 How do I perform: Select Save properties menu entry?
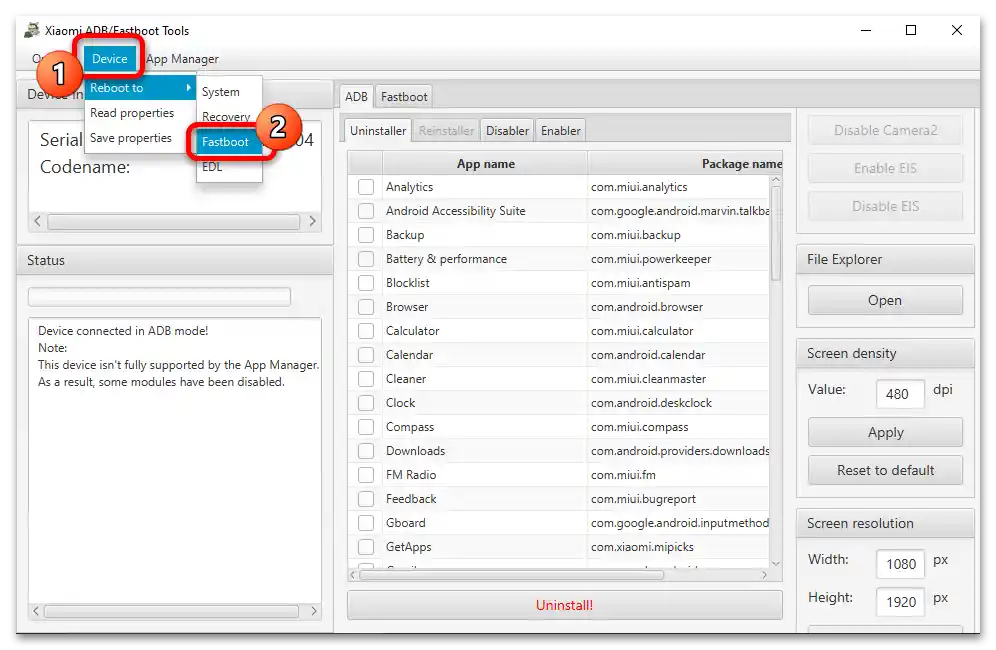click(130, 138)
